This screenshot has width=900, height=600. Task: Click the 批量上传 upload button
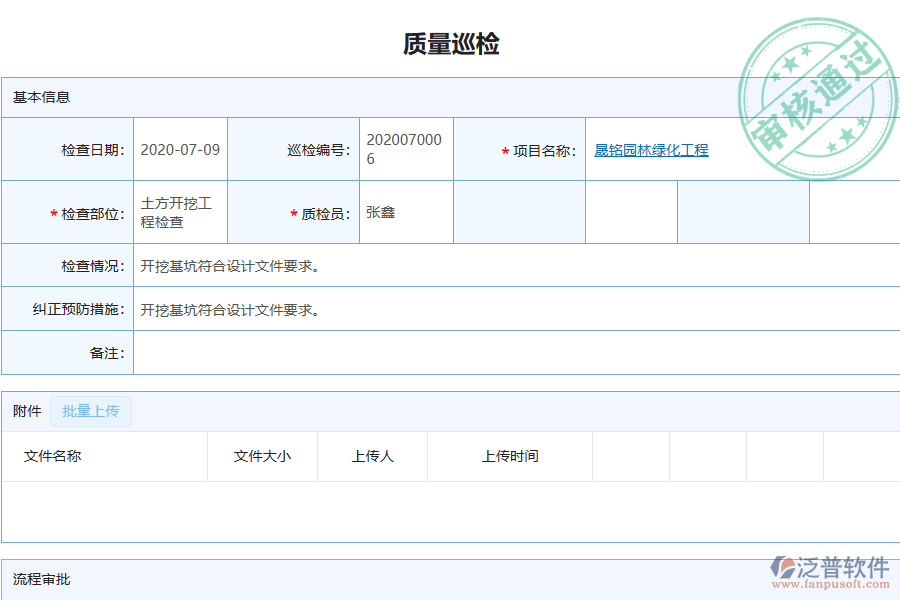point(90,411)
